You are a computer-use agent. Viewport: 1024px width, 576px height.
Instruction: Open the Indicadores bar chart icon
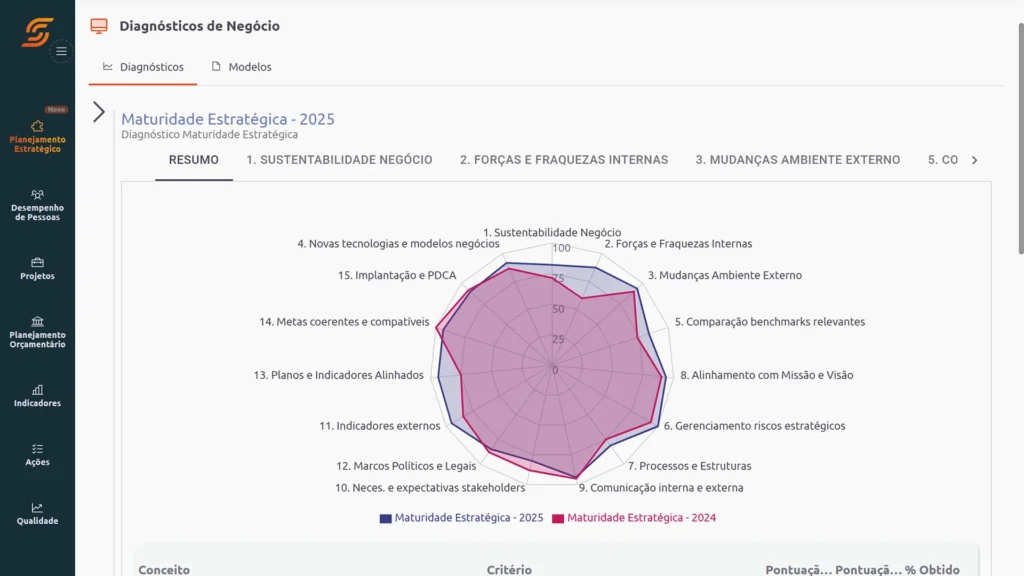tap(37, 390)
